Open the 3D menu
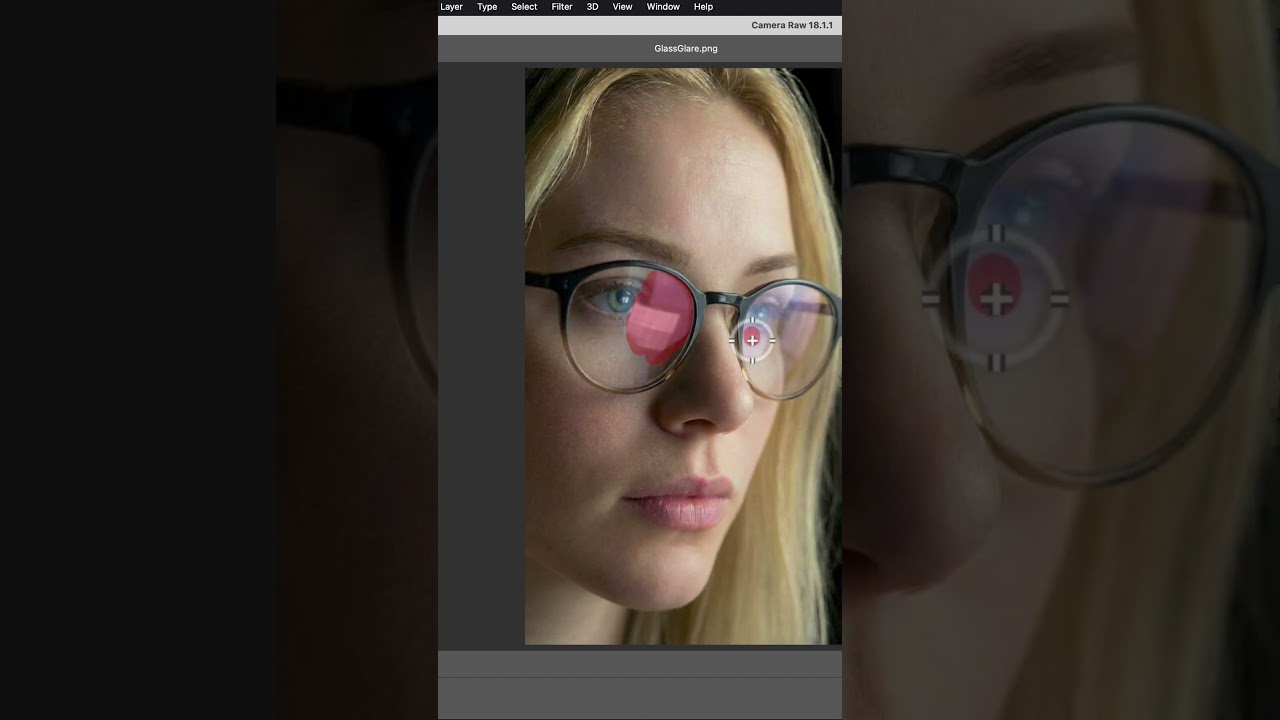The image size is (1280, 720). click(592, 7)
